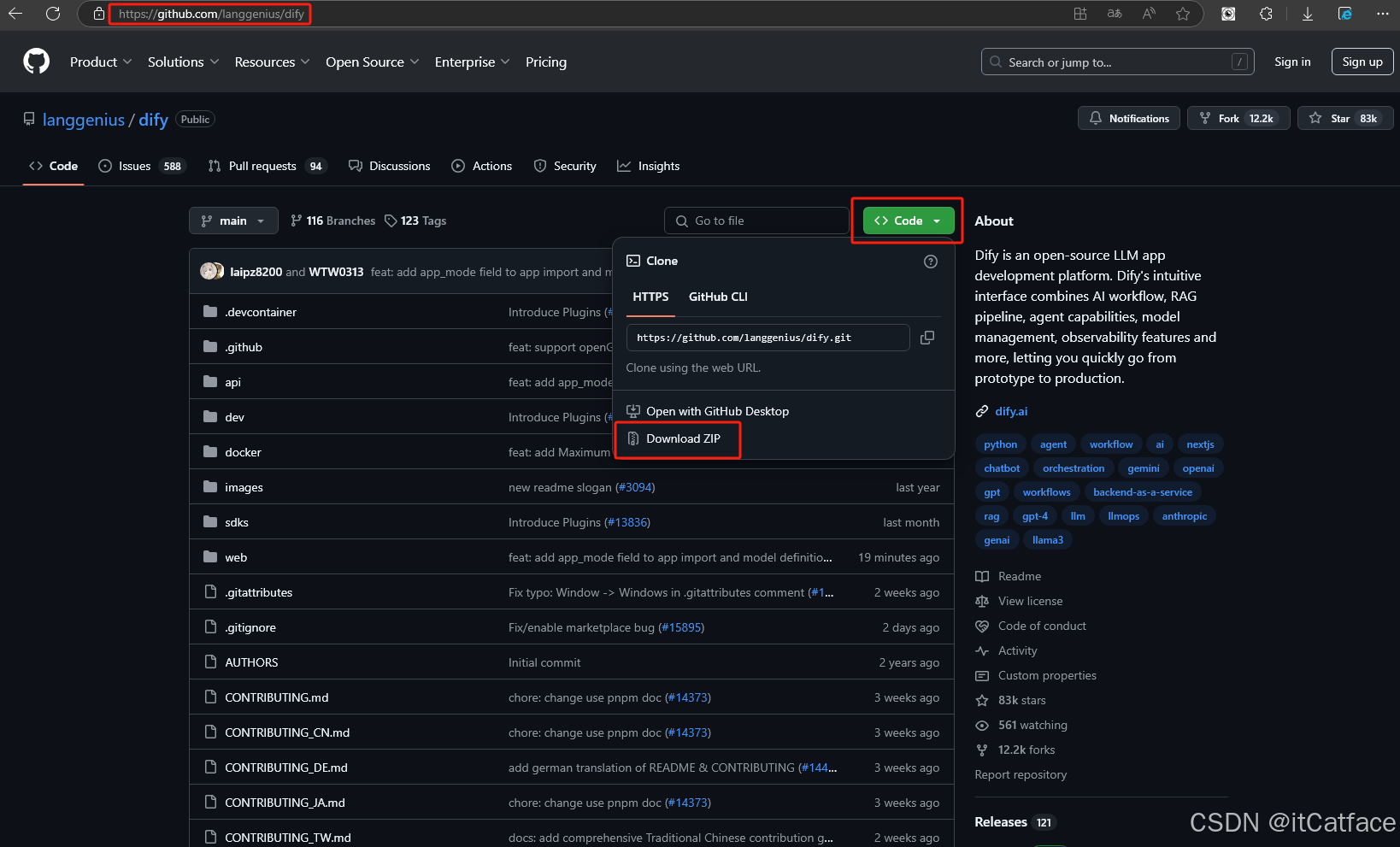This screenshot has width=1400, height=847.
Task: Open the Releases 121 link
Action: tap(1015, 822)
